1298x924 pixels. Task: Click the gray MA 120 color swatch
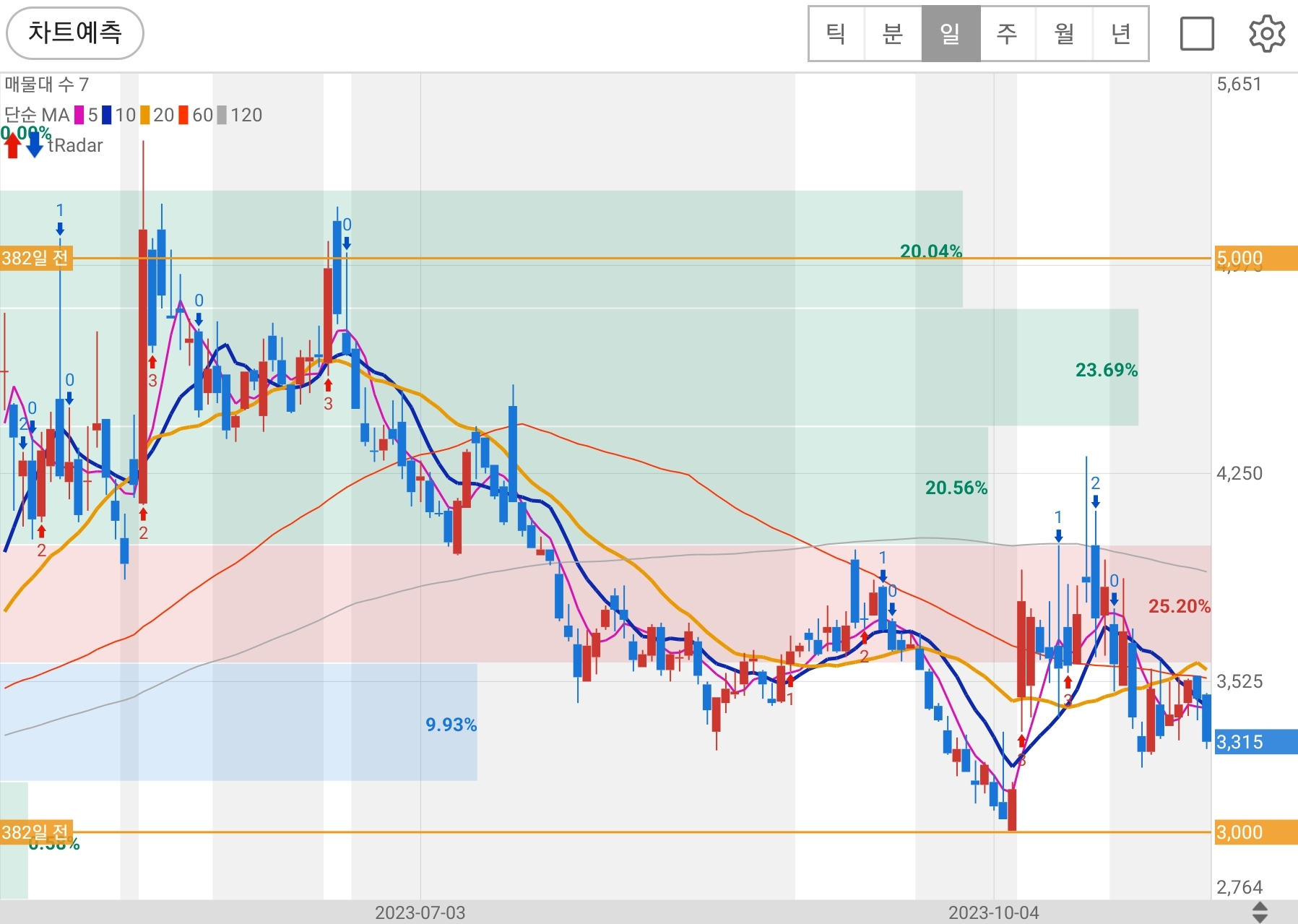pos(222,115)
